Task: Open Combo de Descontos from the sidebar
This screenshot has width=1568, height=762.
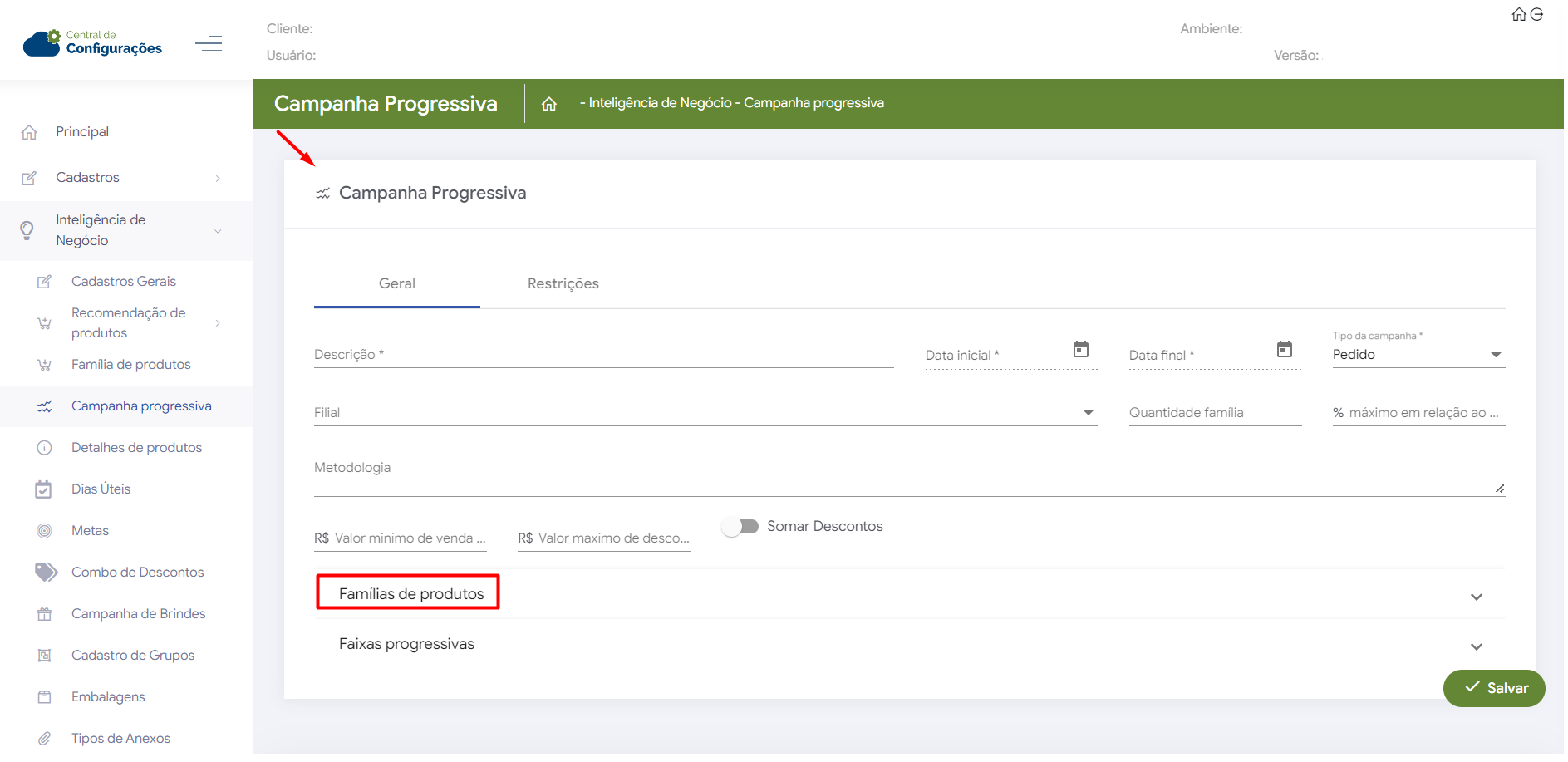Action: [x=137, y=573]
